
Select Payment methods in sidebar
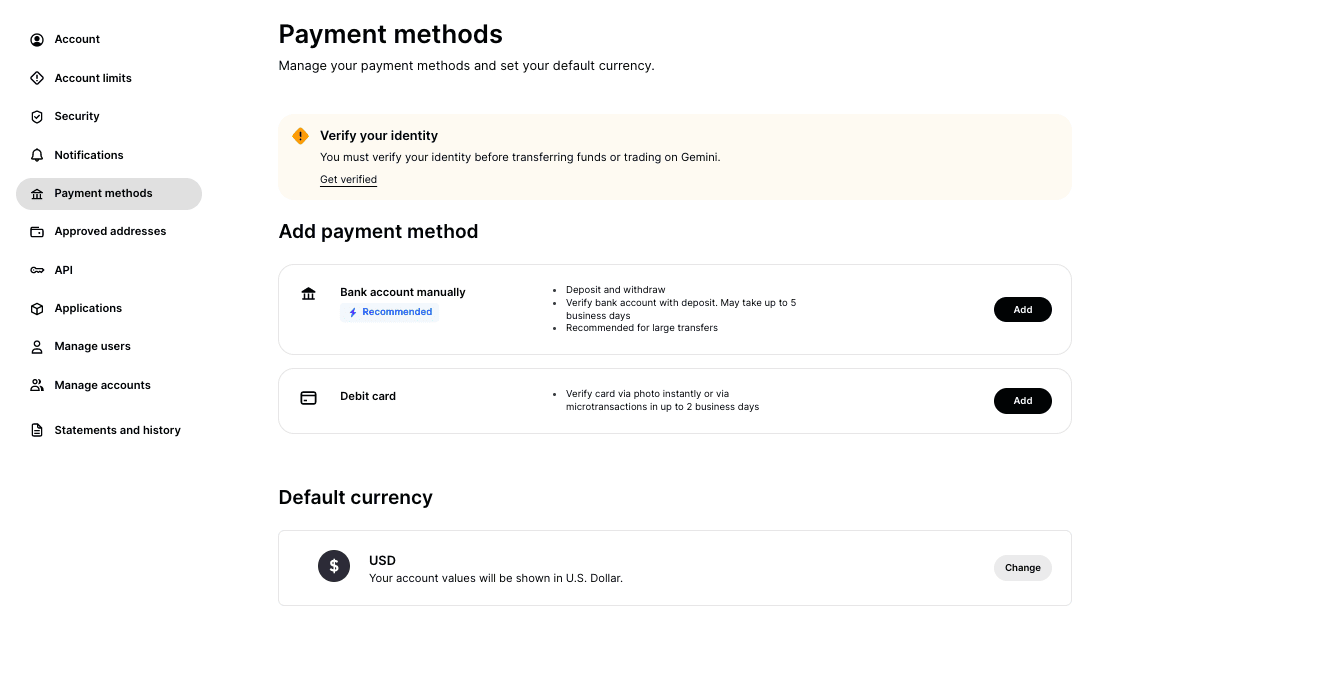click(x=109, y=194)
